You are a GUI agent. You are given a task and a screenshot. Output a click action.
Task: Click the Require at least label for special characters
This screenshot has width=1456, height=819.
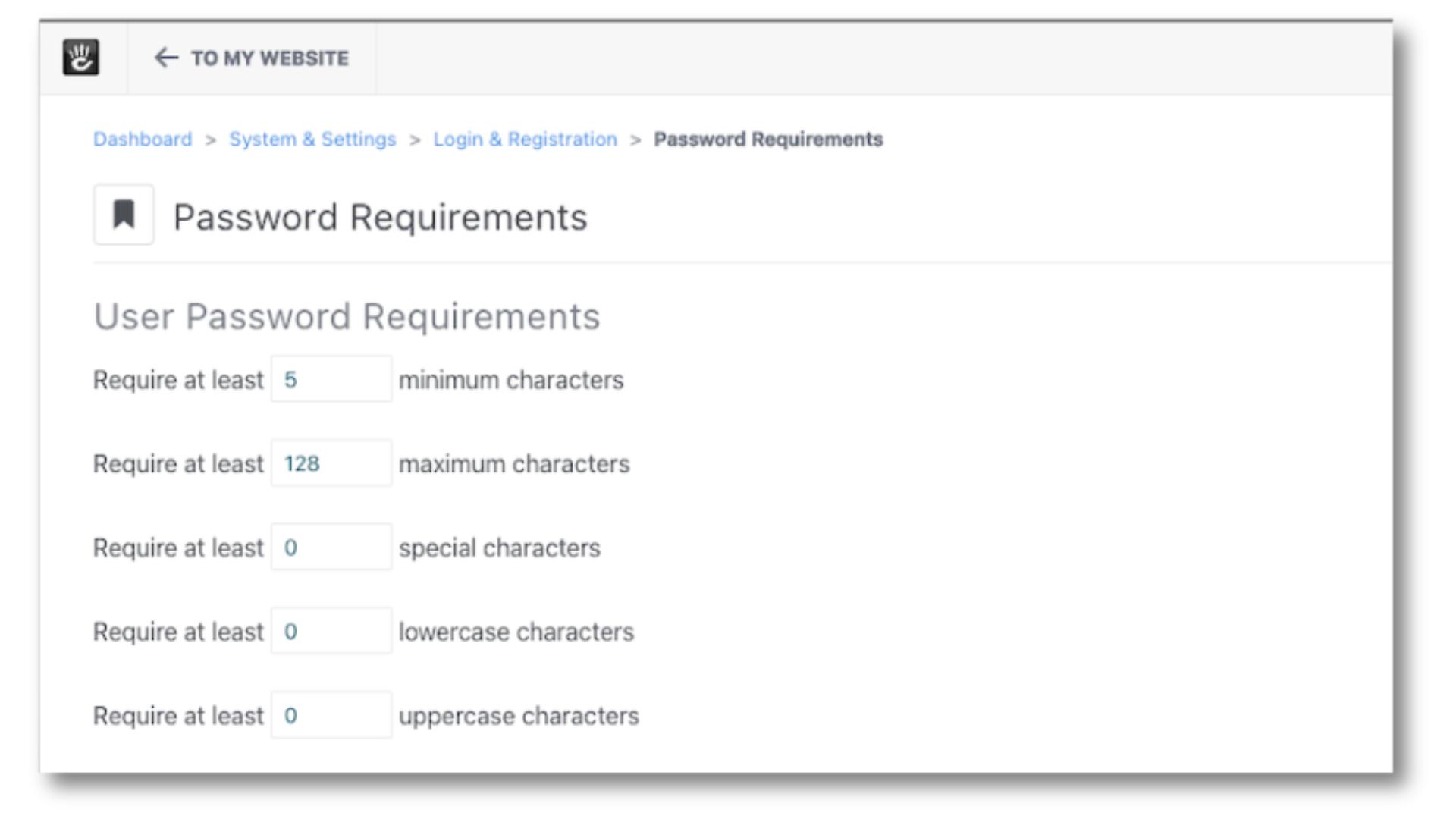pyautogui.click(x=177, y=548)
